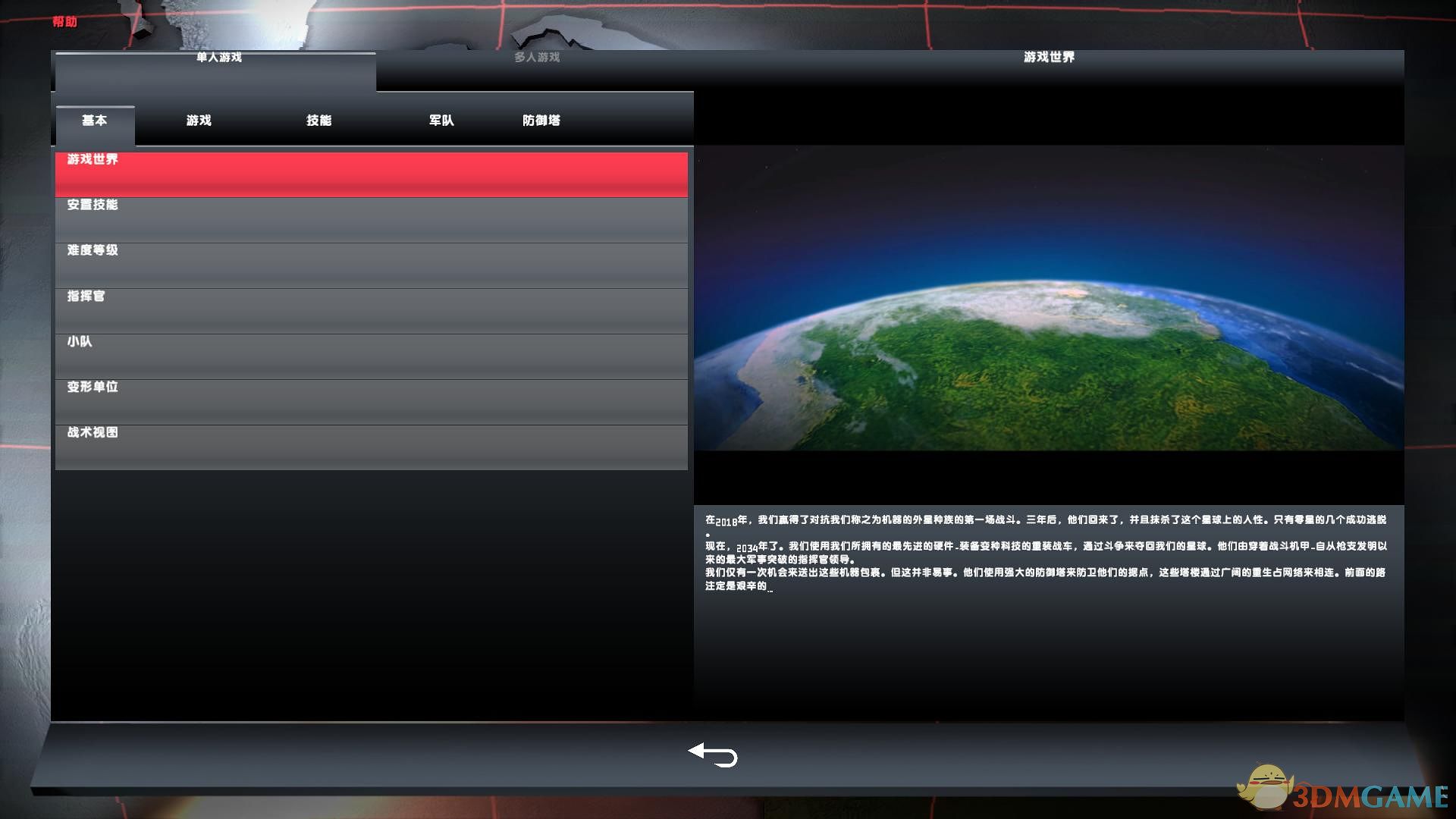
Task: Select the 难度等级 help topic
Action: [371, 265]
